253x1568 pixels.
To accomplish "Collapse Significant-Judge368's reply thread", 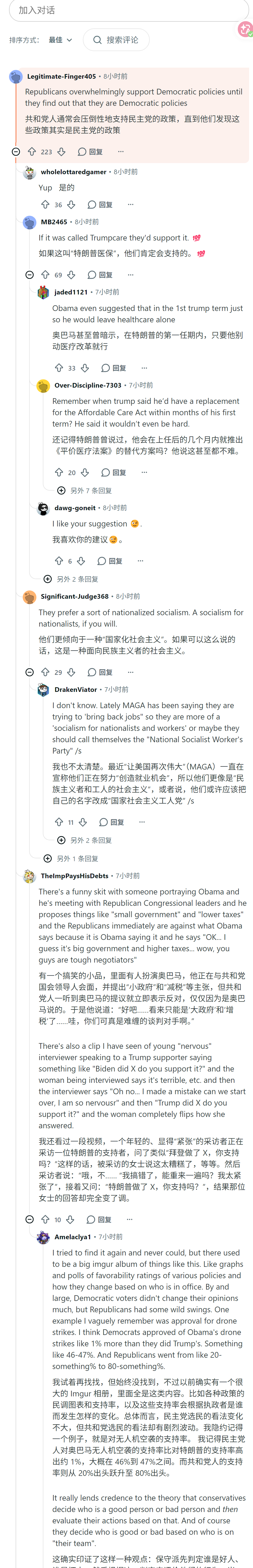I will [x=29, y=672].
